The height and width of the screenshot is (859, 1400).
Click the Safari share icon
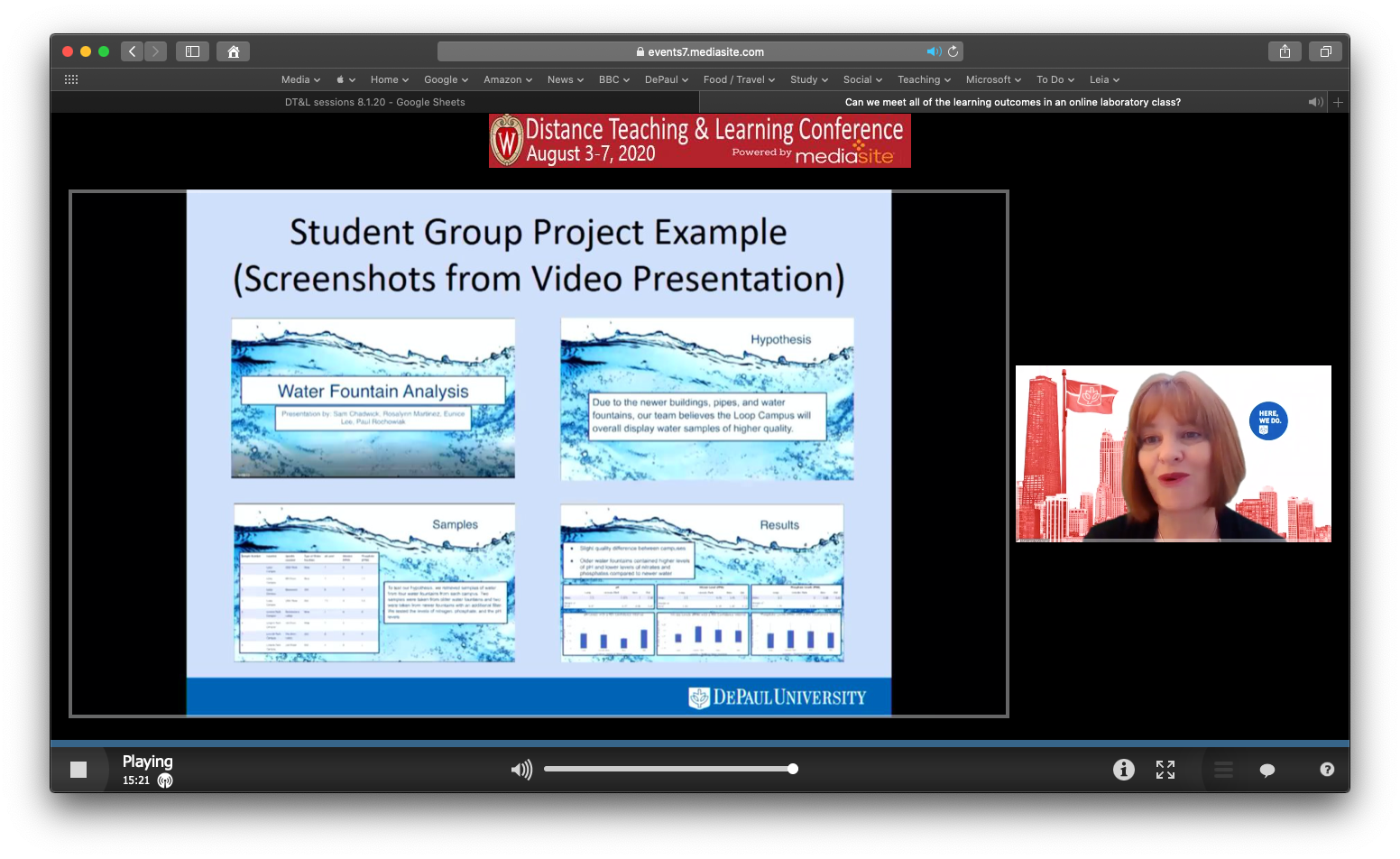pos(1285,51)
